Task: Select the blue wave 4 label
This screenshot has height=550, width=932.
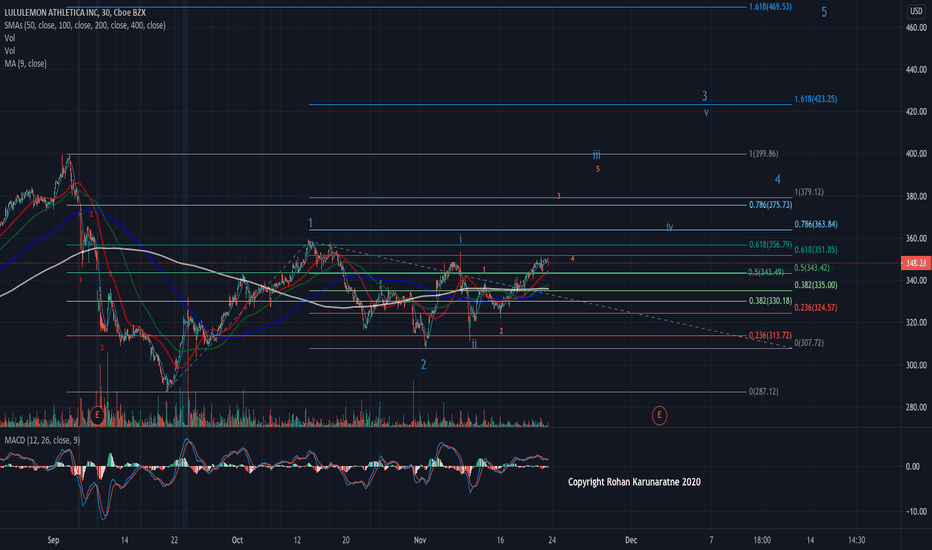Action: [x=777, y=180]
